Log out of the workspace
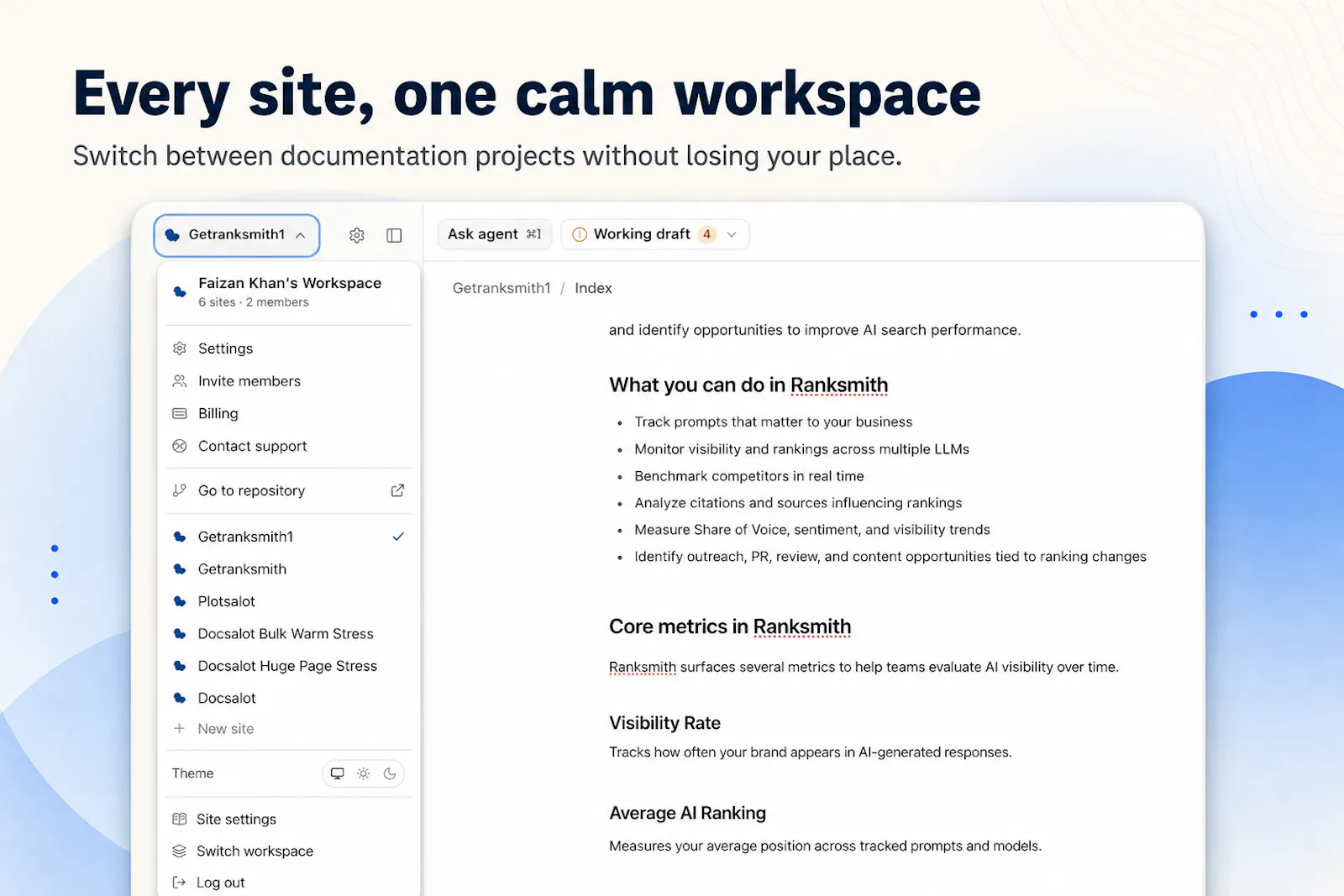The image size is (1344, 896). pyautogui.click(x=288, y=882)
